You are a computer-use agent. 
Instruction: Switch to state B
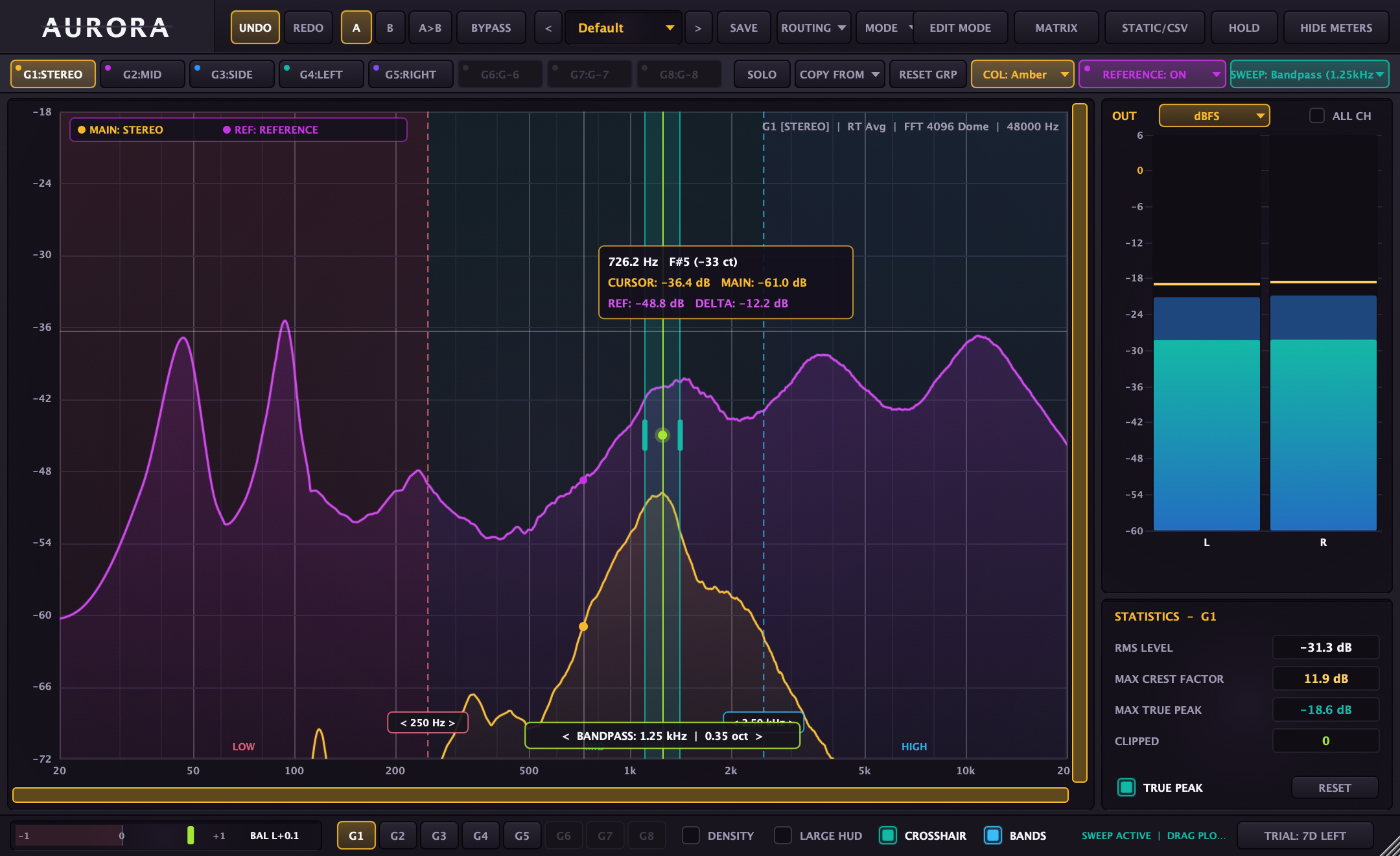click(390, 28)
